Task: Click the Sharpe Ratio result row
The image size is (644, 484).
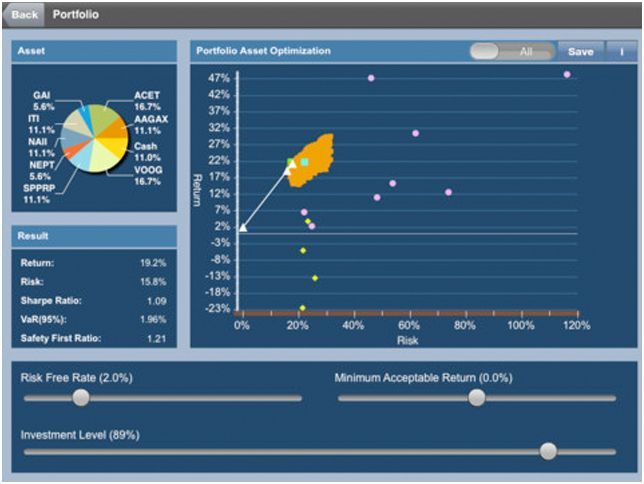Action: click(93, 301)
